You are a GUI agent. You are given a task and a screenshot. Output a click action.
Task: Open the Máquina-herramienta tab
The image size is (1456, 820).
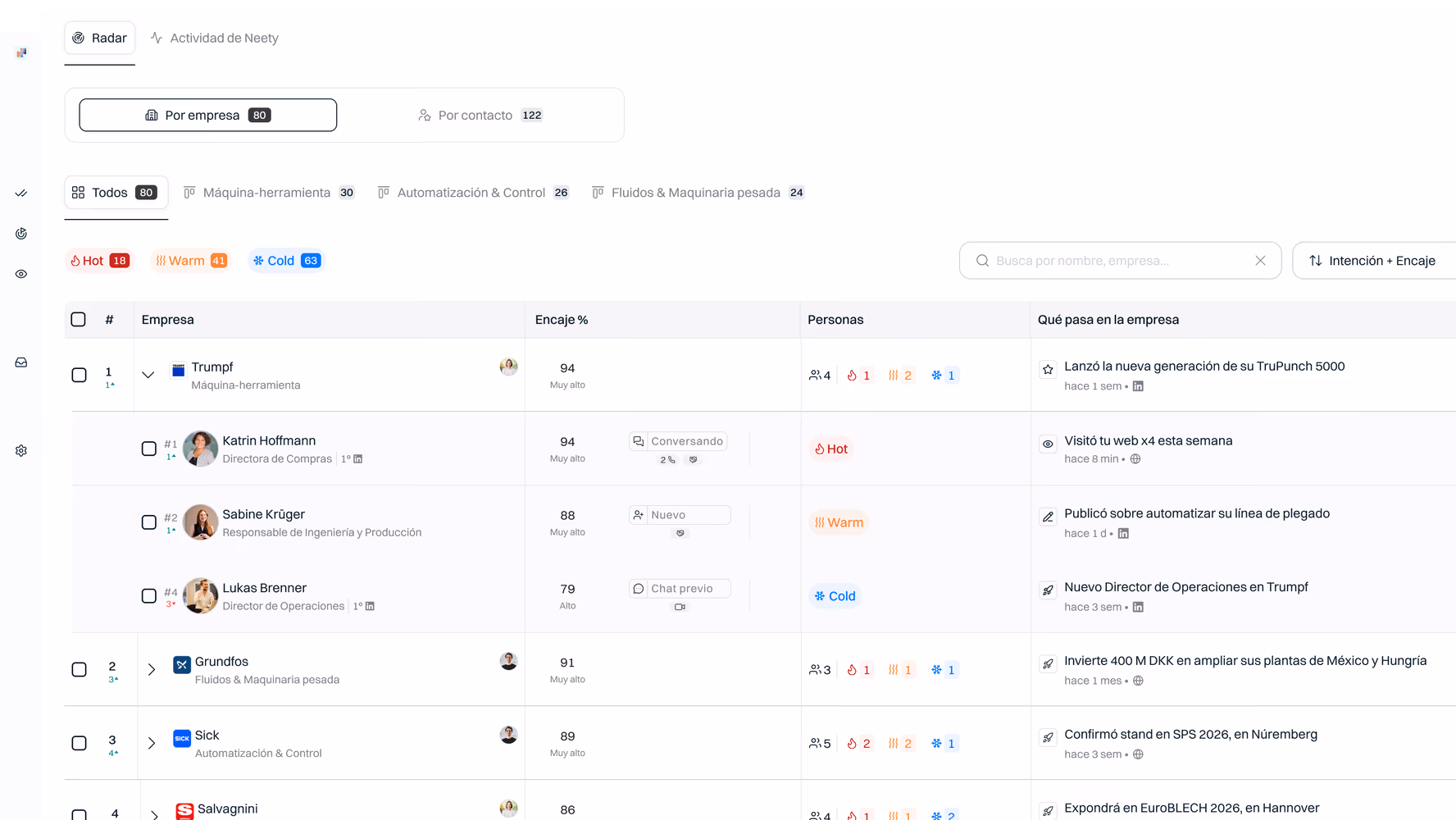[270, 193]
